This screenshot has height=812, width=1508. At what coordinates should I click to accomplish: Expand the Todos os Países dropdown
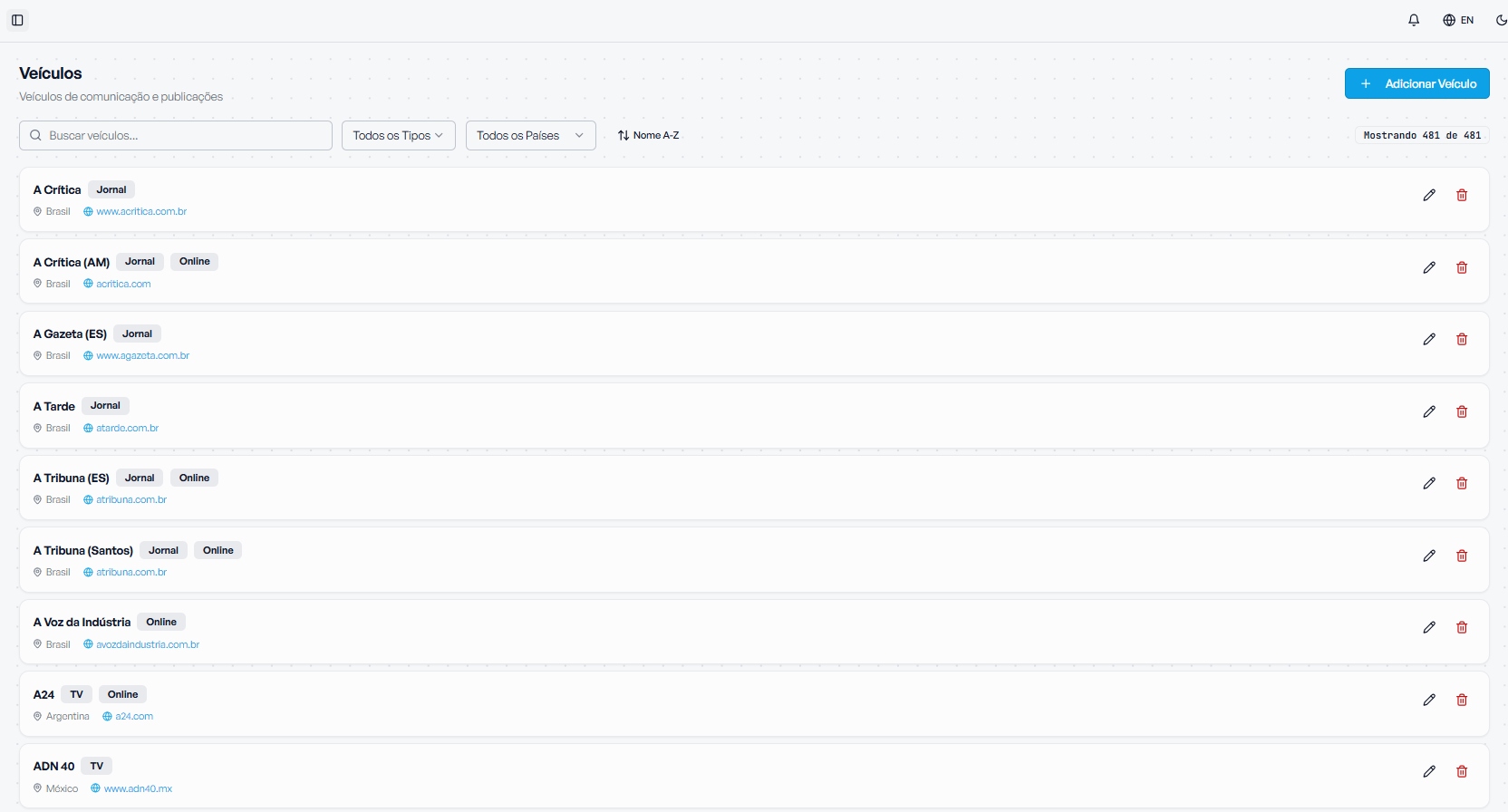coord(530,135)
